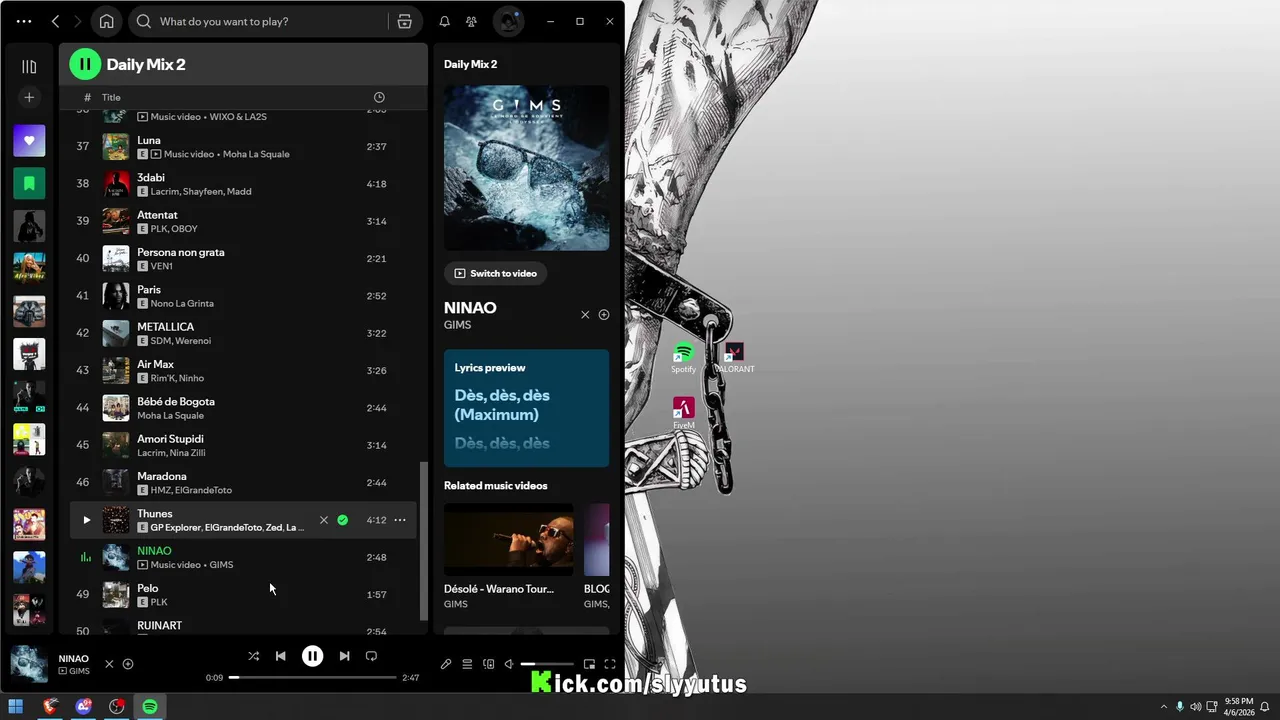Open GIMS artist link in Now Playing panel

pos(457,325)
